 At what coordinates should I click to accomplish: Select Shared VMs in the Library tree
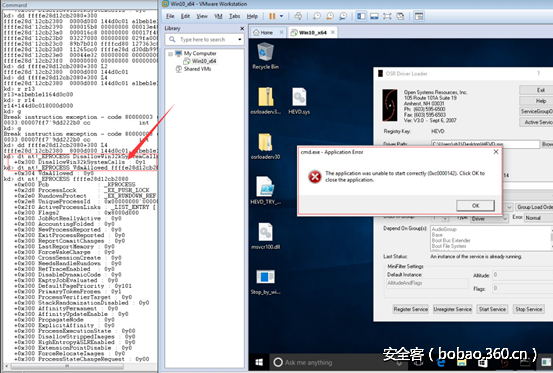198,69
